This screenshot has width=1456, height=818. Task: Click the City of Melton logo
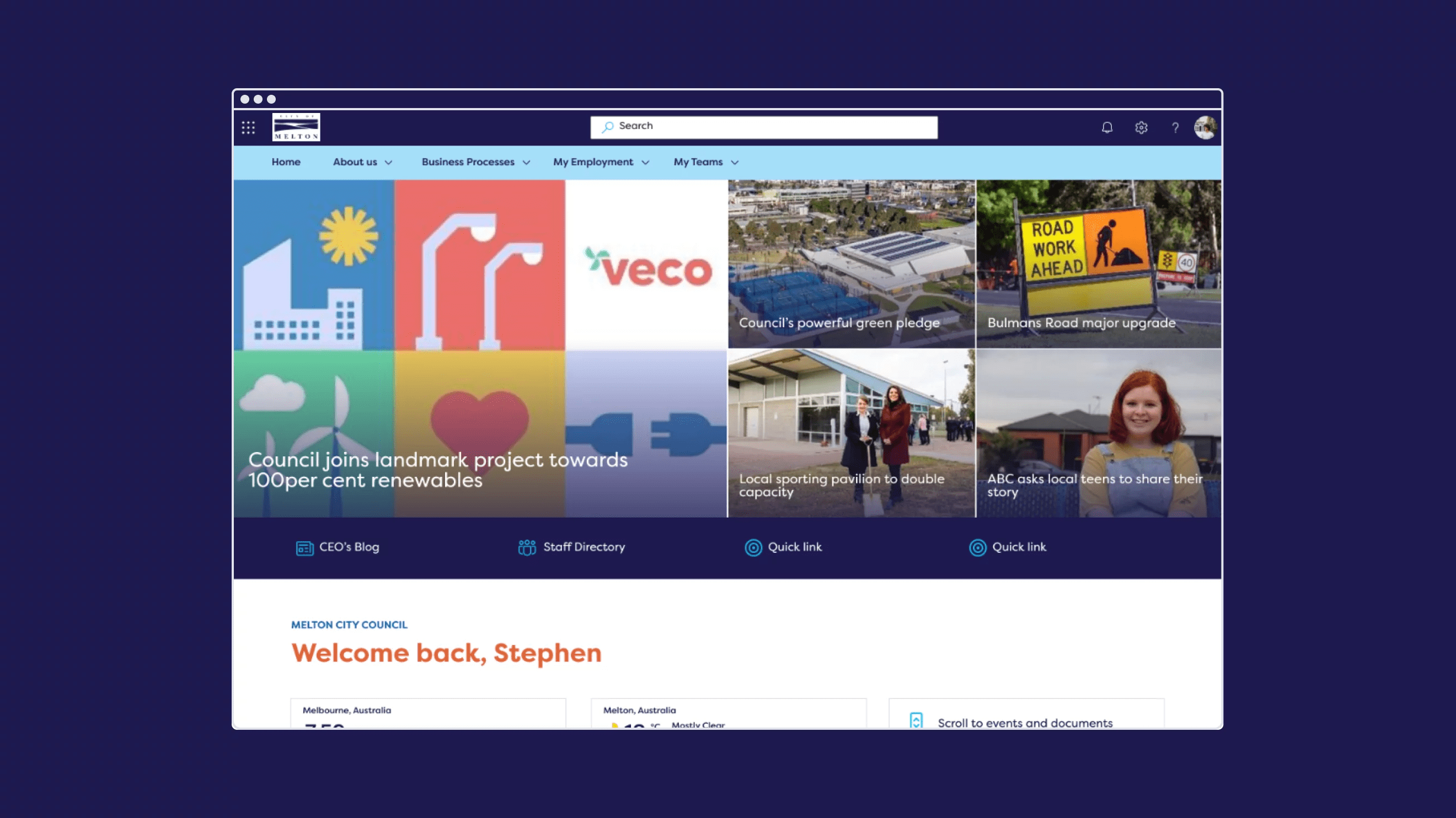(x=296, y=127)
